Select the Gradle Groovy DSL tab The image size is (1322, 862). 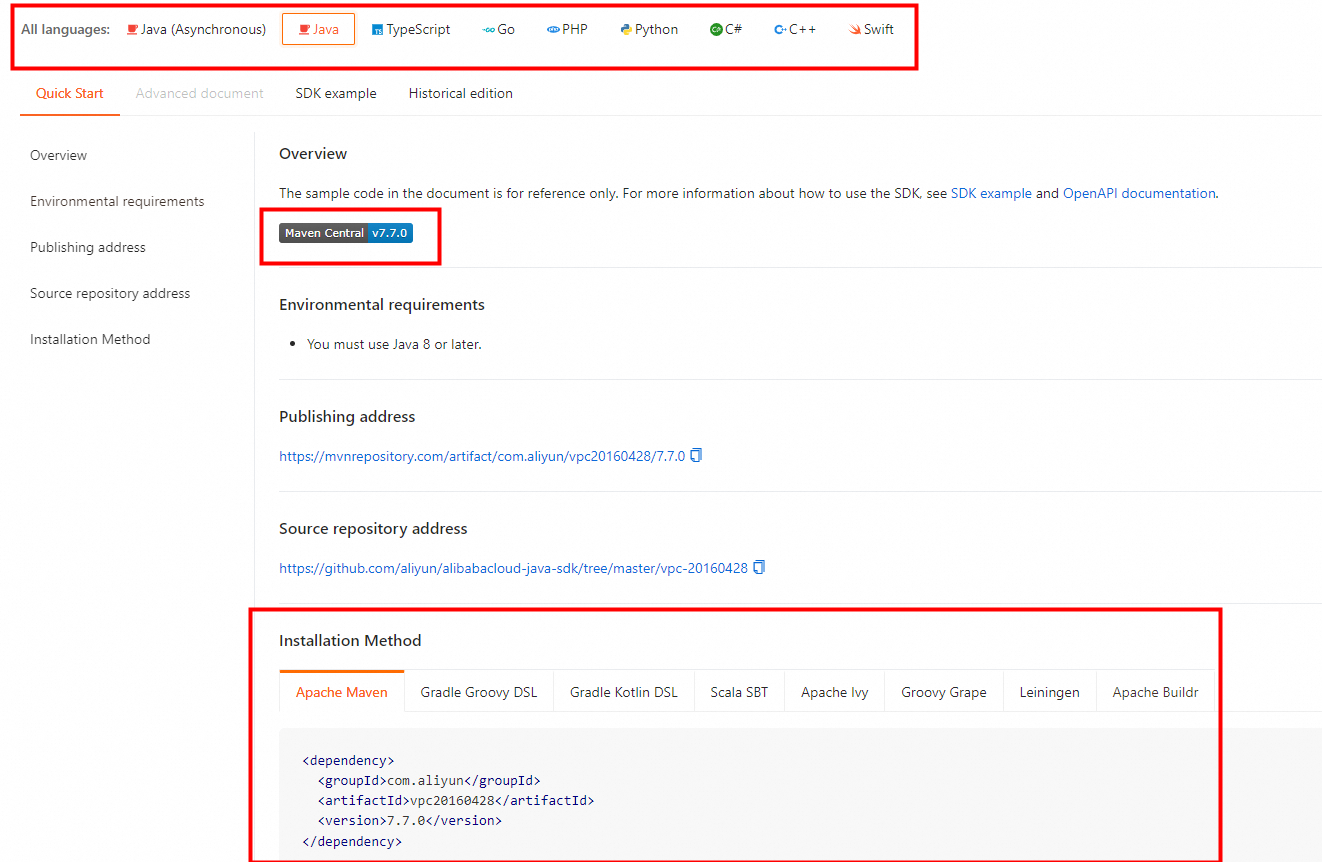pyautogui.click(x=479, y=692)
